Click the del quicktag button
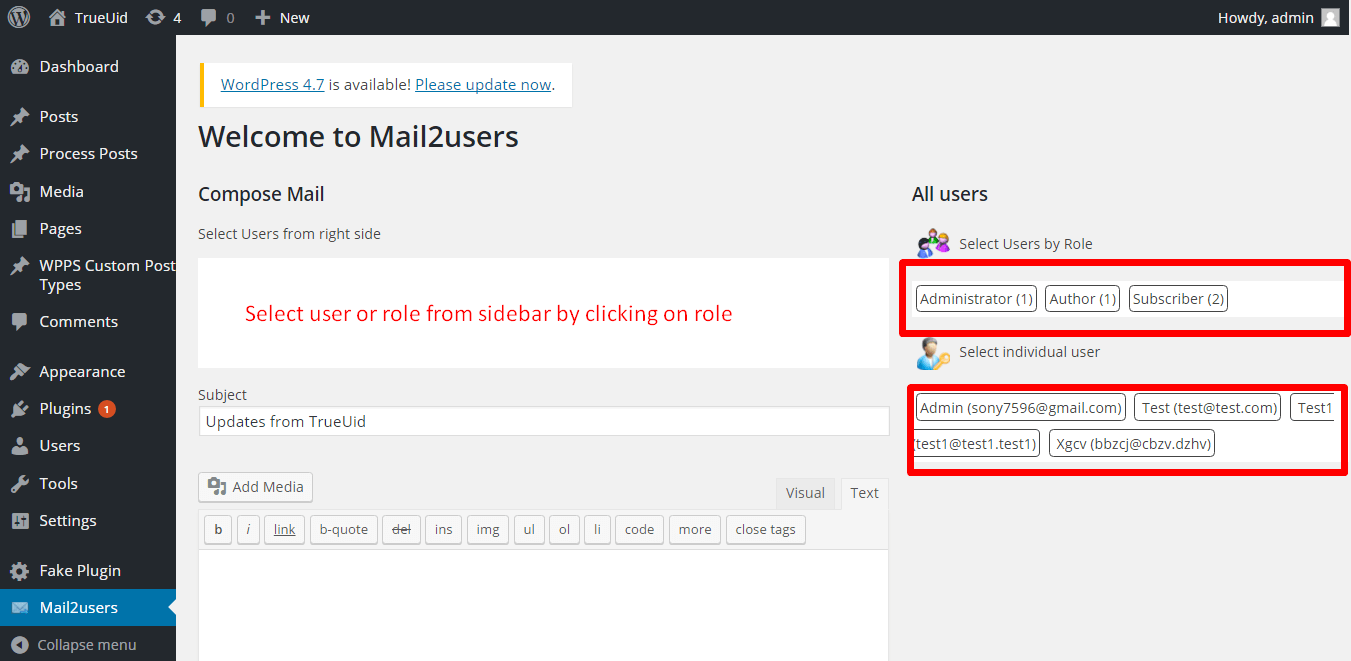Screen dimensions: 1351x661 coord(402,530)
